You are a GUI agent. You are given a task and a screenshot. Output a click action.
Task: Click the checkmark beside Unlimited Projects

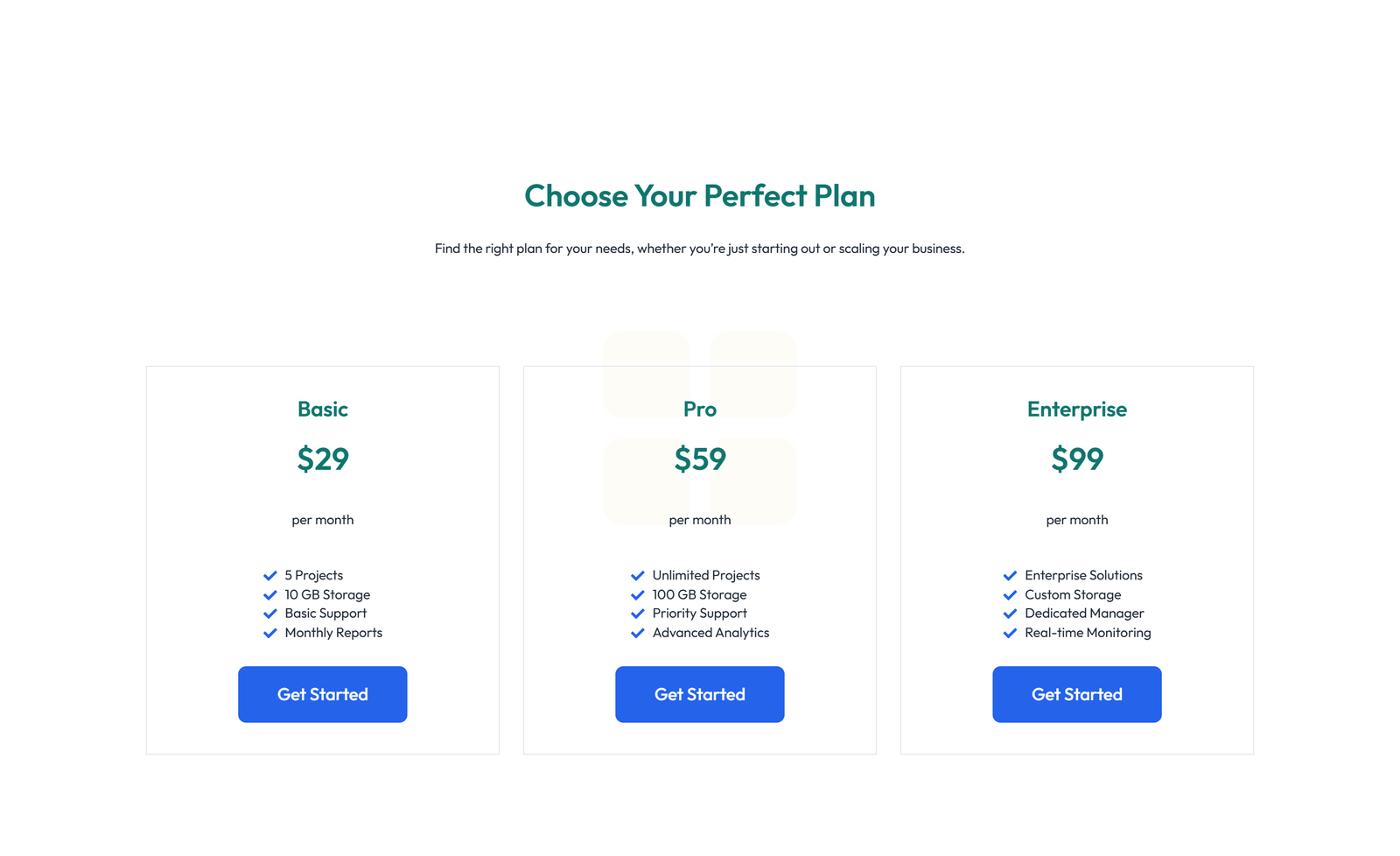click(x=638, y=575)
